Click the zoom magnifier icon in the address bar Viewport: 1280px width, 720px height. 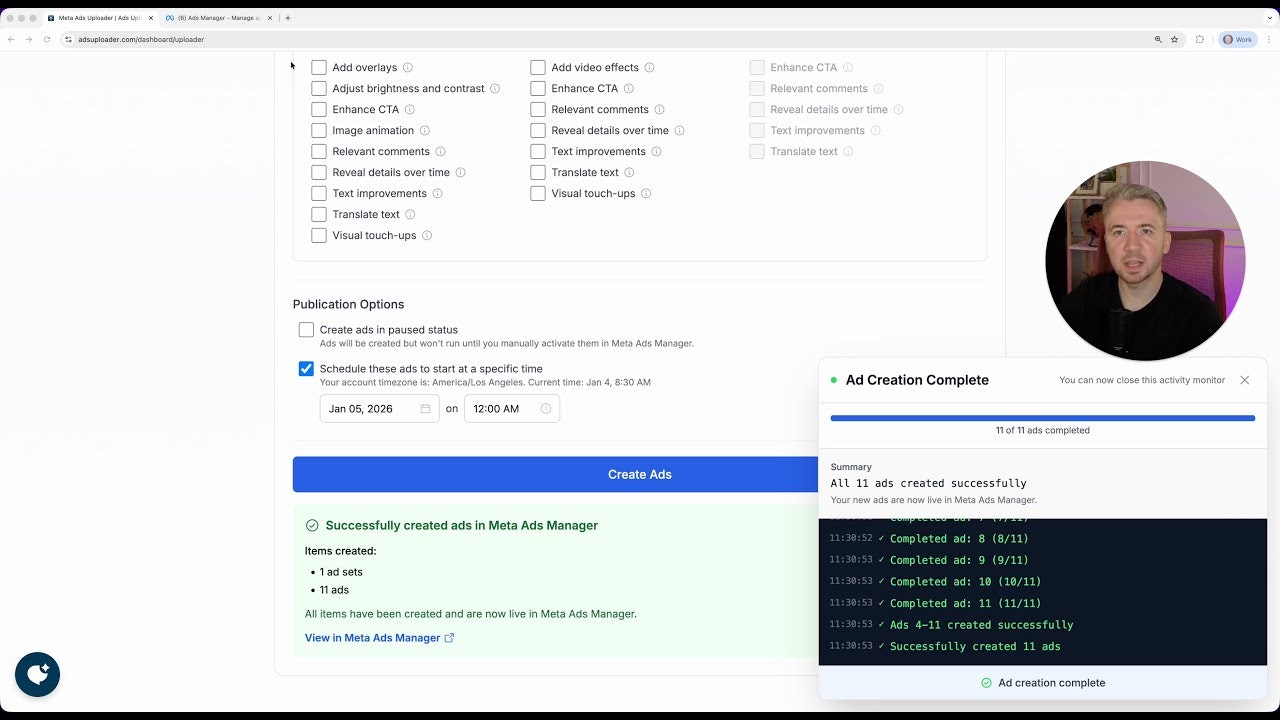[1158, 40]
